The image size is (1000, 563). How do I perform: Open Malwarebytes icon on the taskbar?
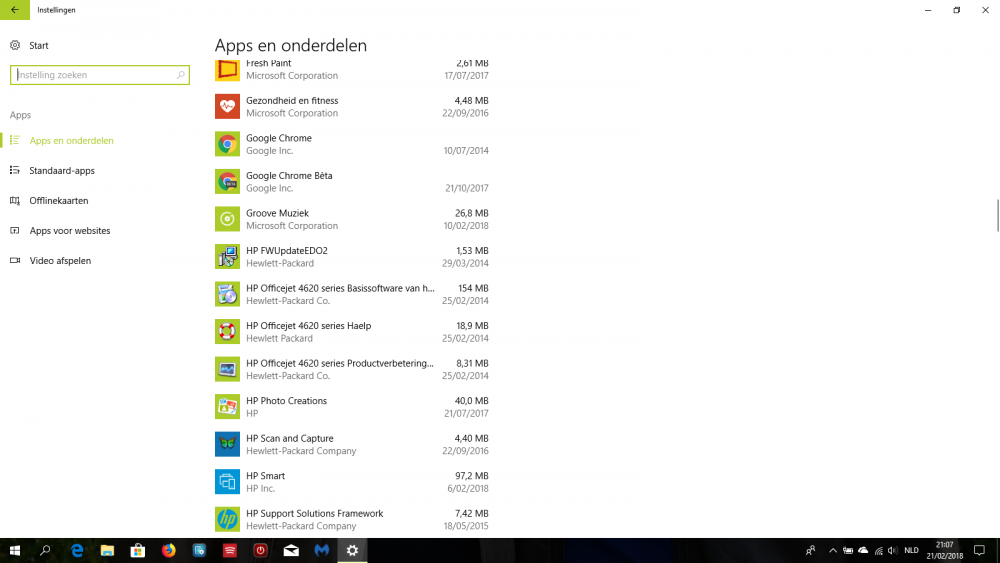pyautogui.click(x=321, y=550)
